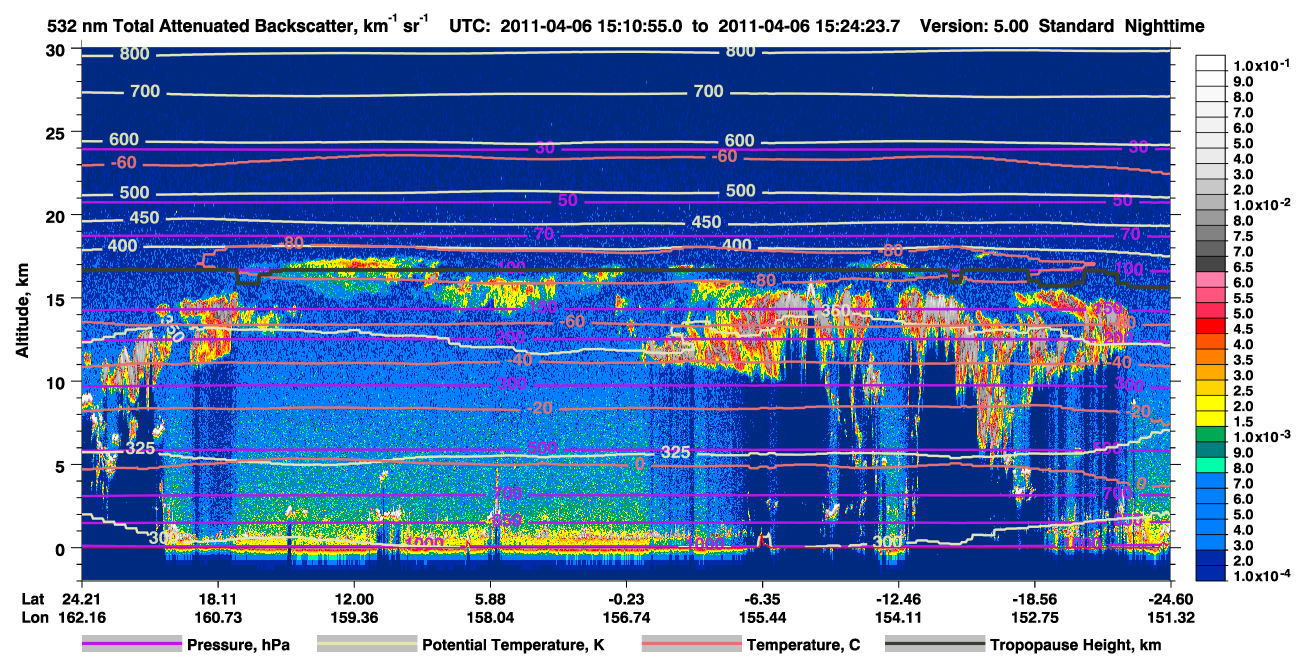1300x667 pixels.
Task: Click longitude value '160.73'
Action: coord(217,617)
